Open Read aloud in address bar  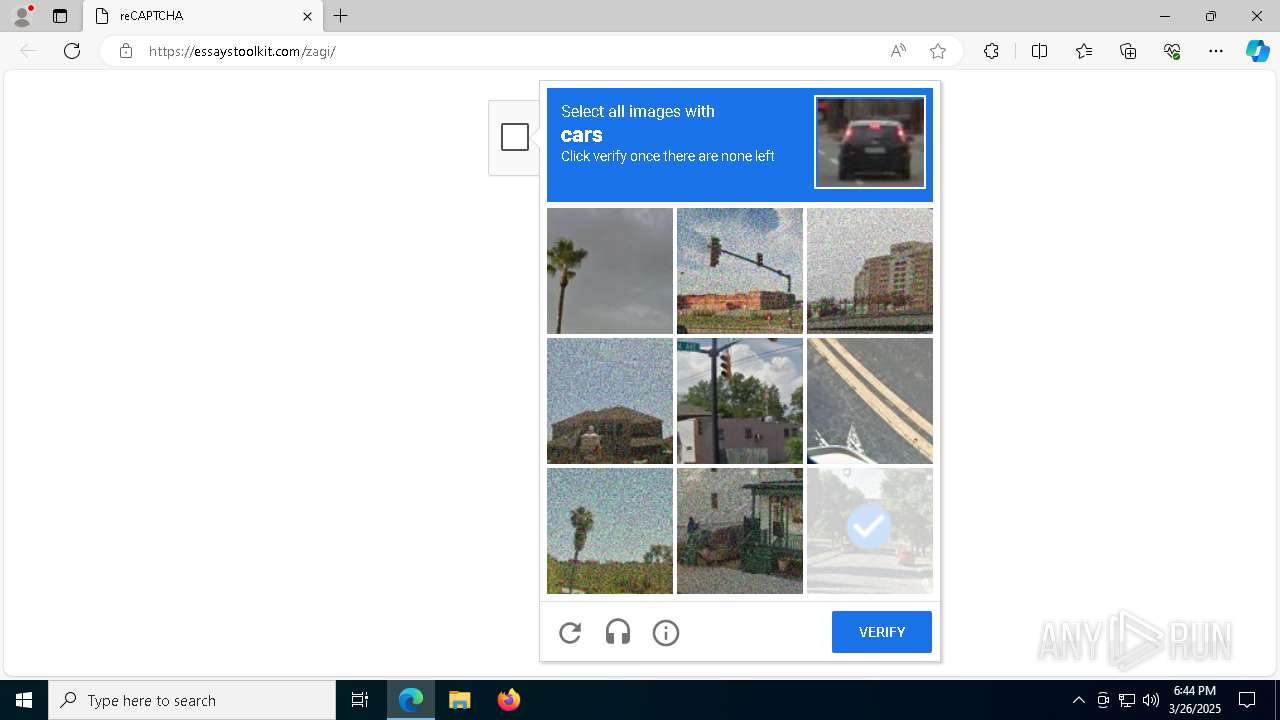pos(898,51)
